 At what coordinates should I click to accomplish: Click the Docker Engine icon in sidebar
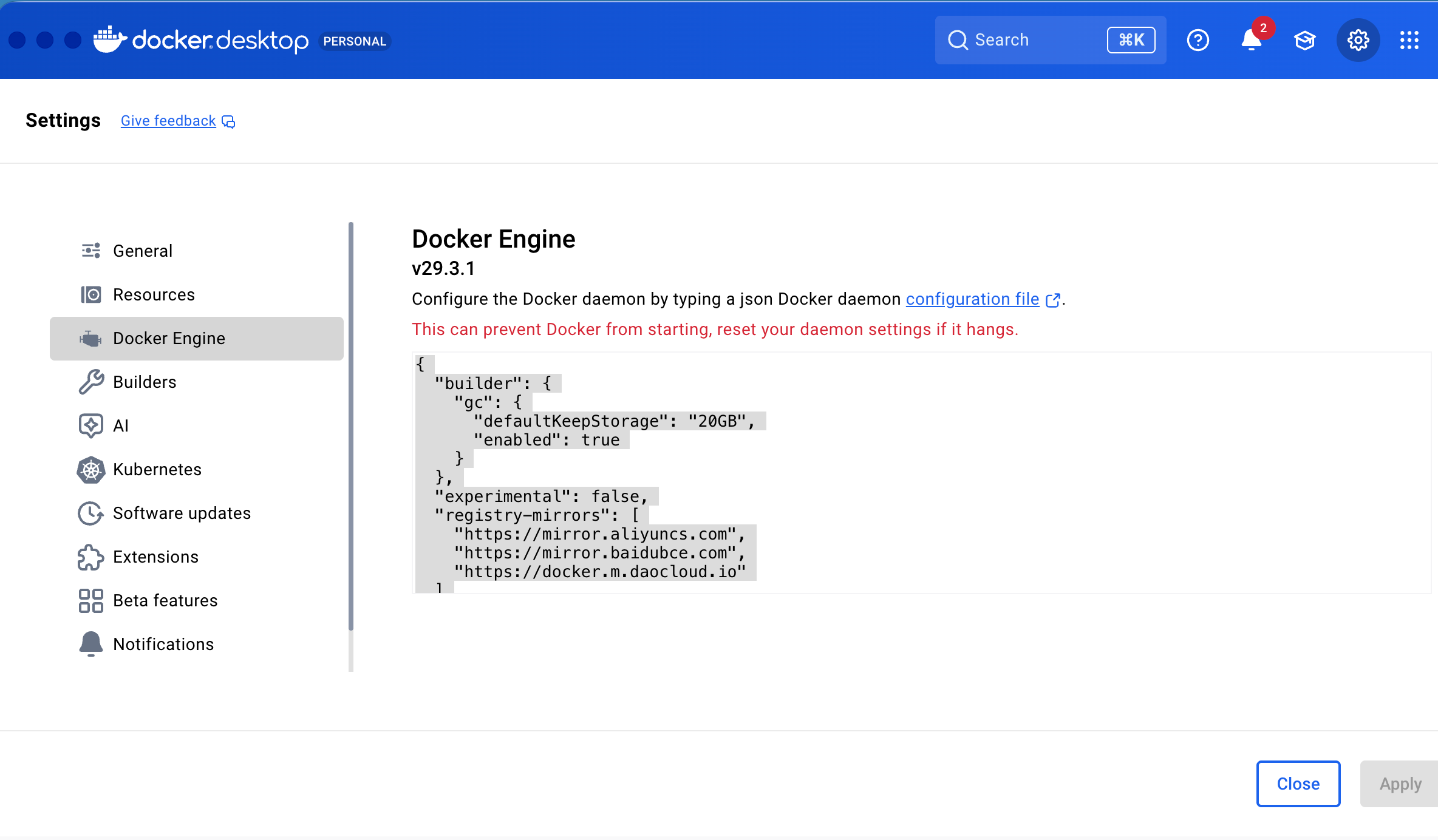click(91, 338)
